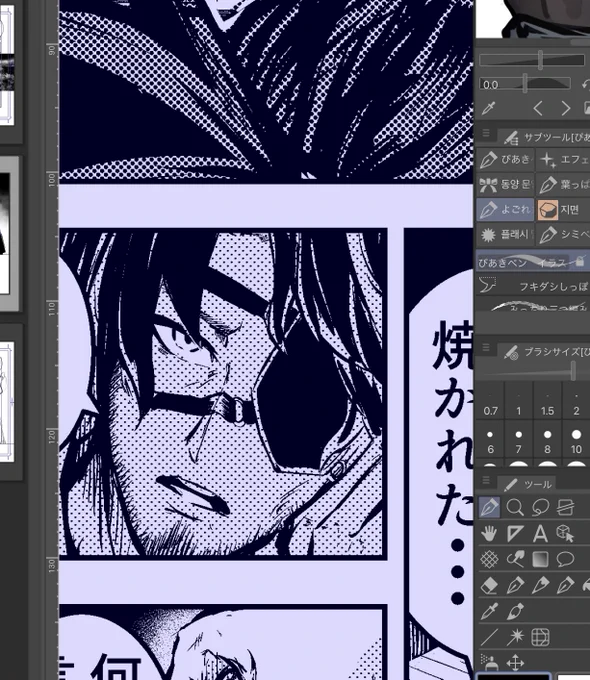
Task: Select the 3D Object operation tool
Action: pyautogui.click(x=565, y=533)
